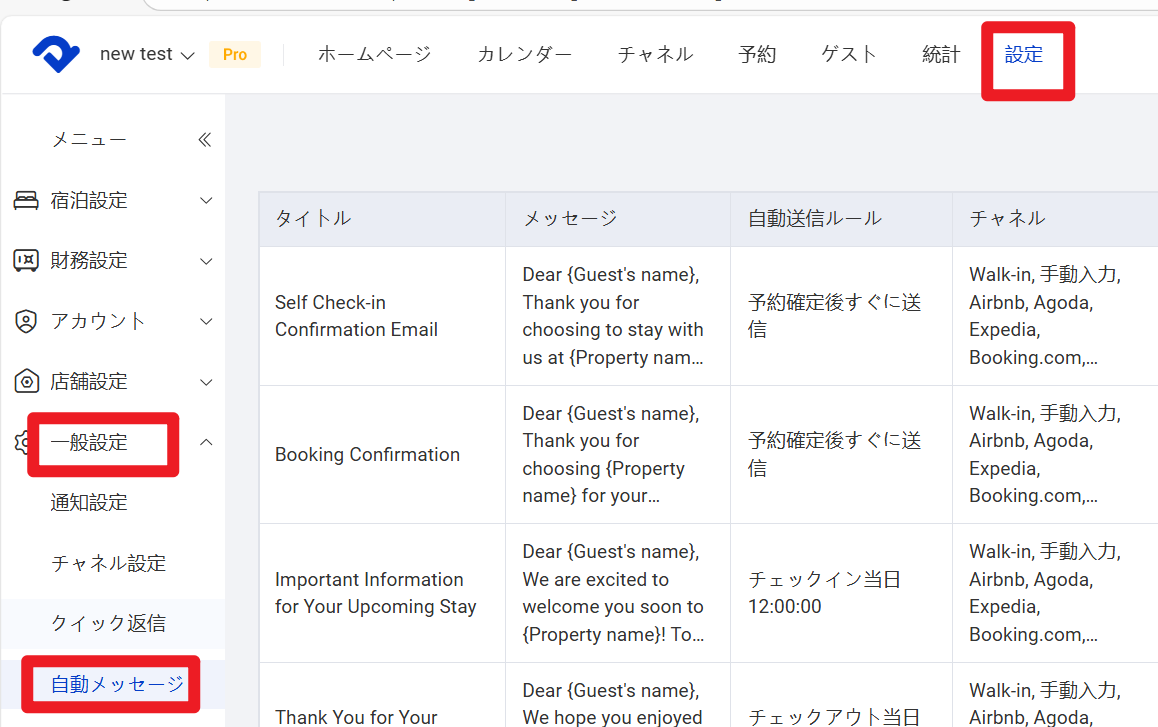Click the bed icon for 宿泊設定
1158x727 pixels.
[x=25, y=201]
